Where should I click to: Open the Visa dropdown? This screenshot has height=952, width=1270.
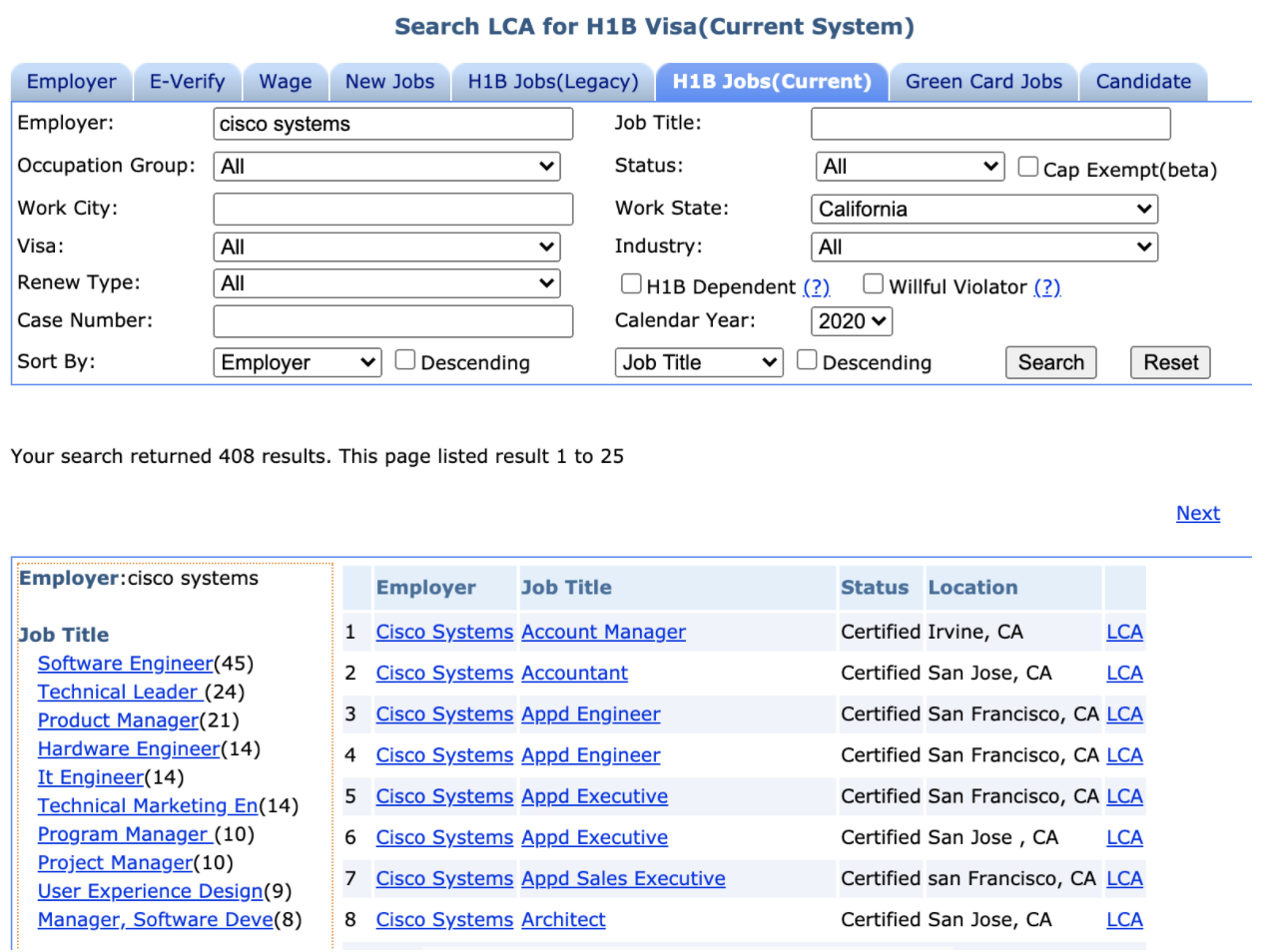(x=386, y=247)
